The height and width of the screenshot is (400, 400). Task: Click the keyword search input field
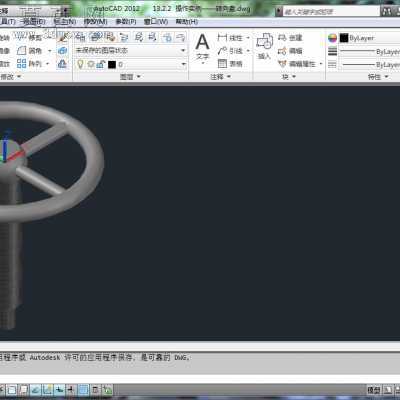coord(331,12)
